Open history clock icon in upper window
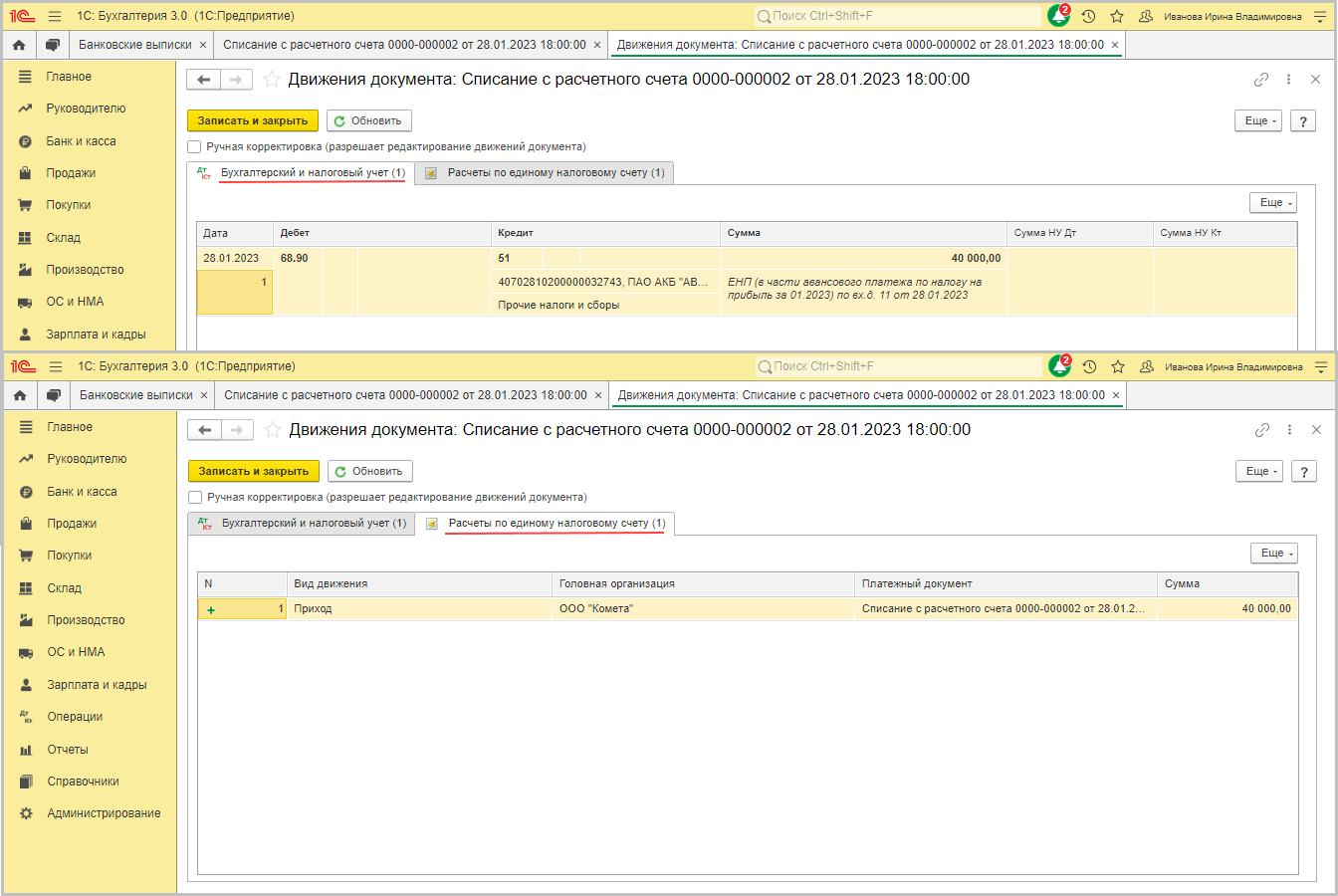The image size is (1338, 896). tap(1088, 16)
